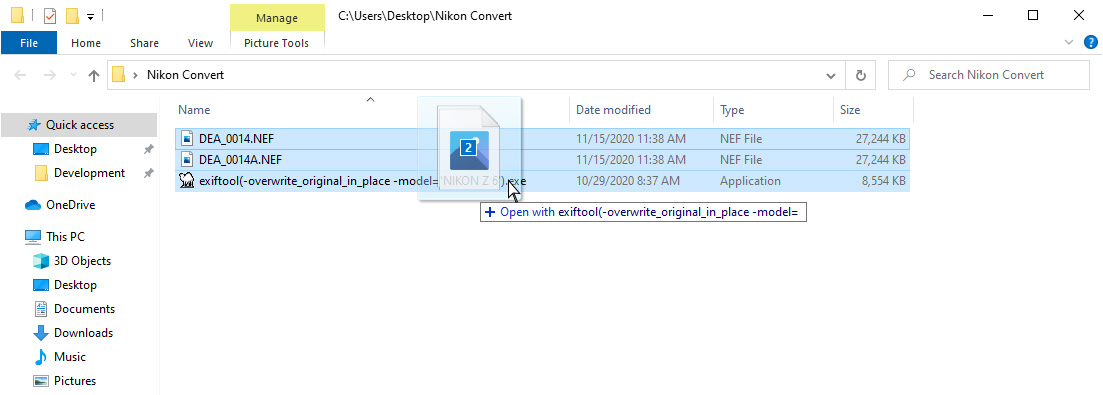The image size is (1103, 395).
Task: Click the OneDrive cloud icon
Action: pyautogui.click(x=33, y=205)
